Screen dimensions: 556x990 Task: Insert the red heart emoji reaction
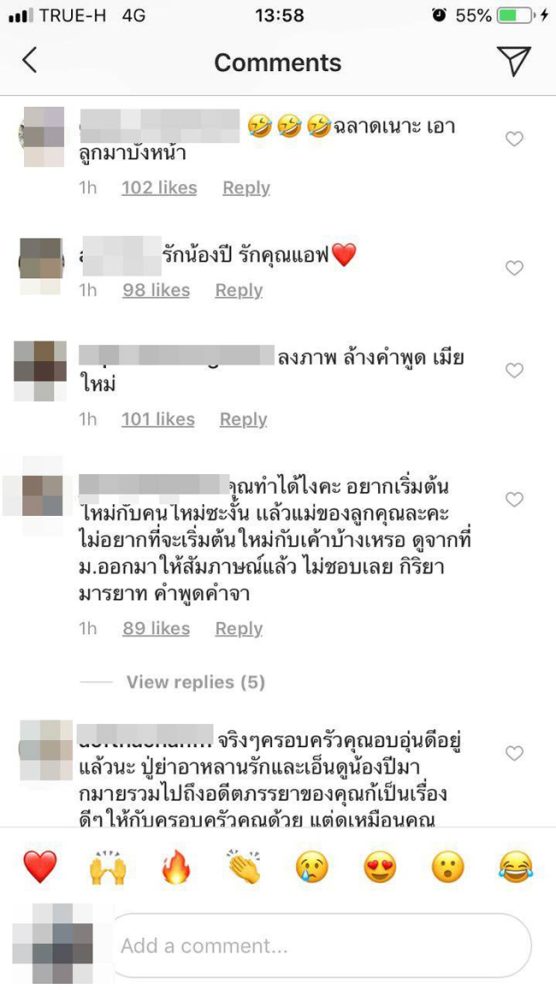click(x=40, y=866)
